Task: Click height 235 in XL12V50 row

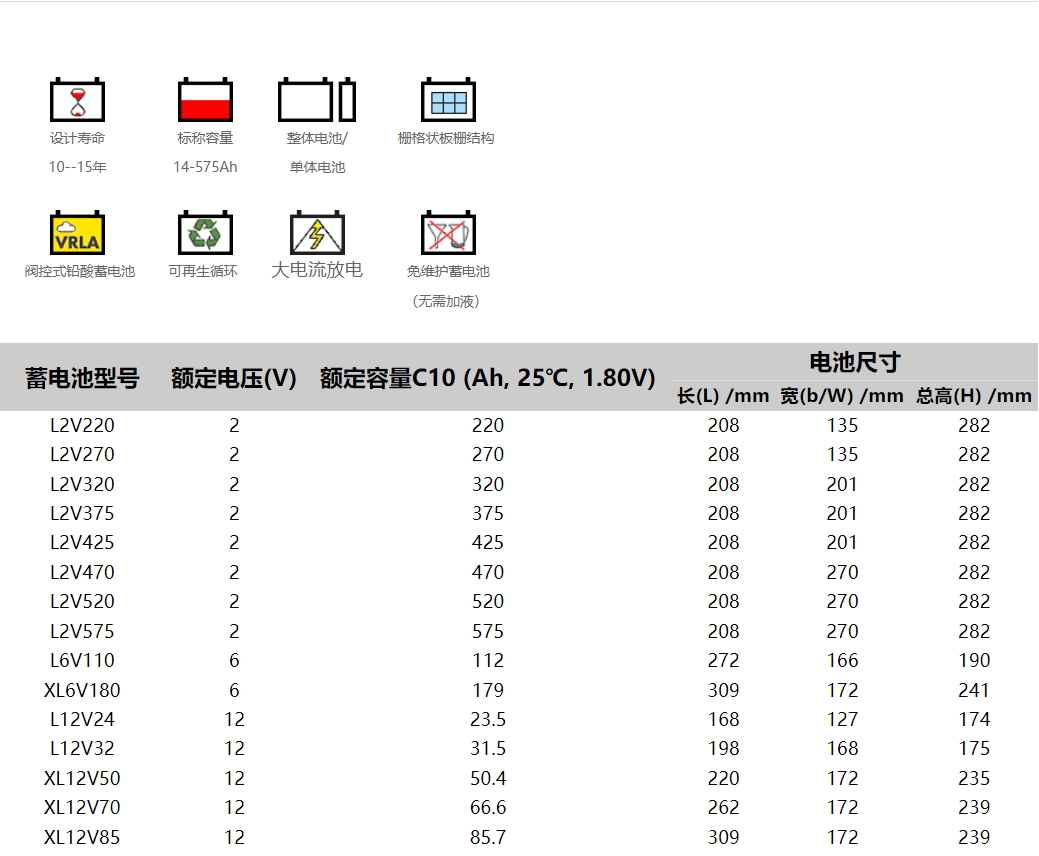Action: point(973,778)
